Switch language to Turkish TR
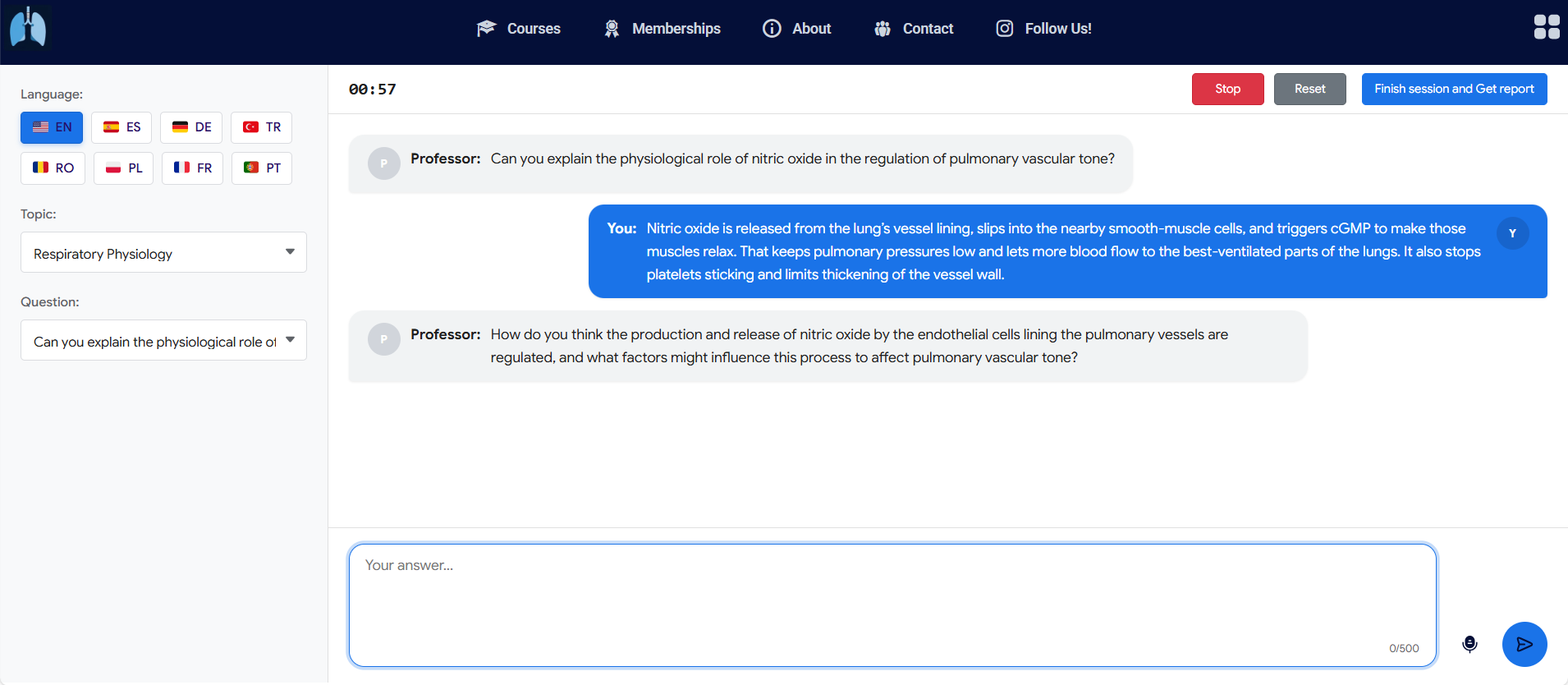The image size is (1568, 685). [262, 127]
